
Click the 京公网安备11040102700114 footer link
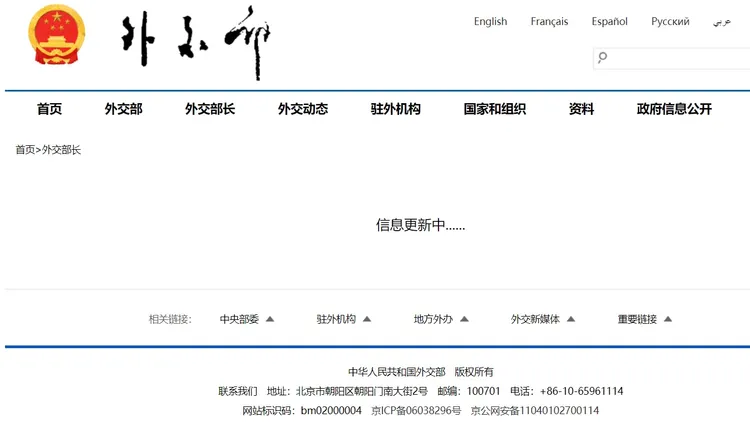click(535, 411)
